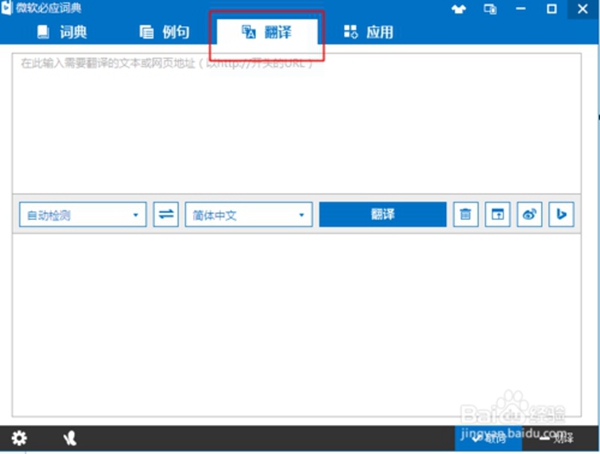Click the Bing search icon

tap(562, 215)
